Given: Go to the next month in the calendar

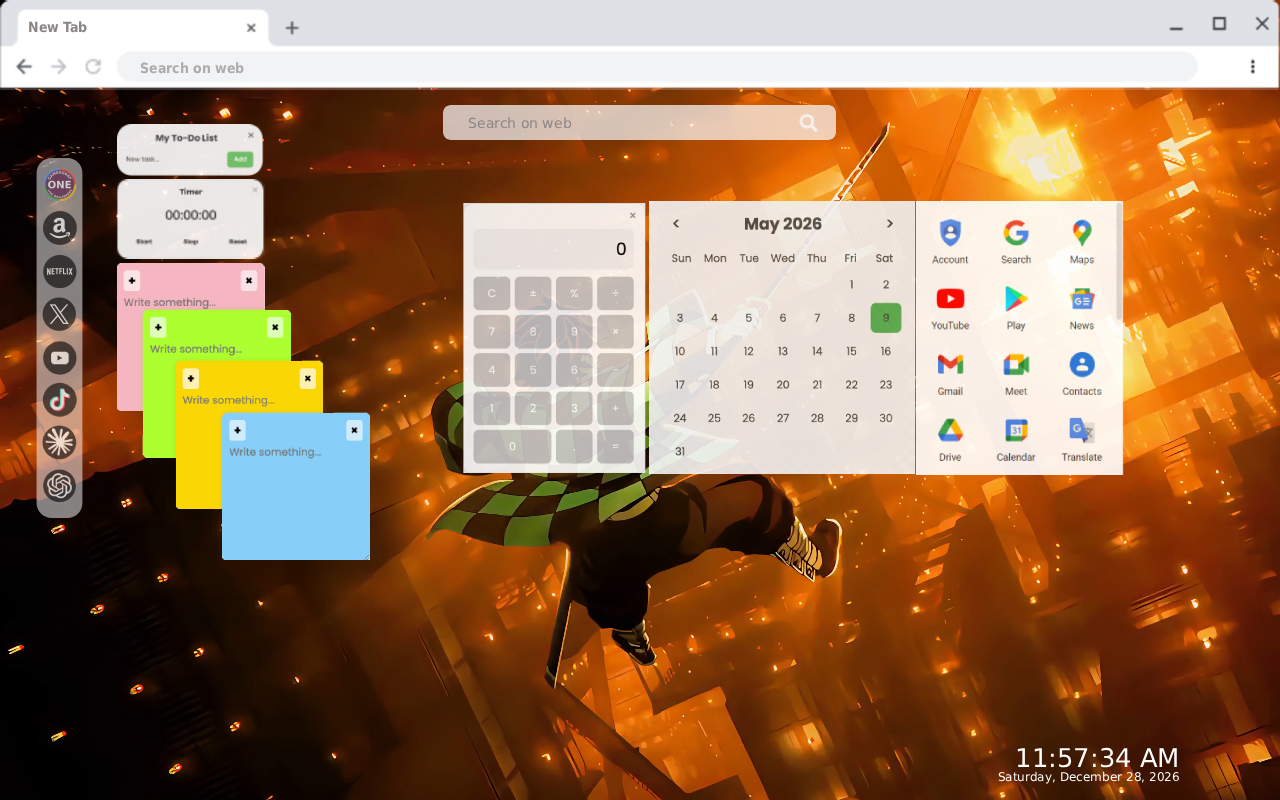Looking at the screenshot, I should click(x=889, y=224).
